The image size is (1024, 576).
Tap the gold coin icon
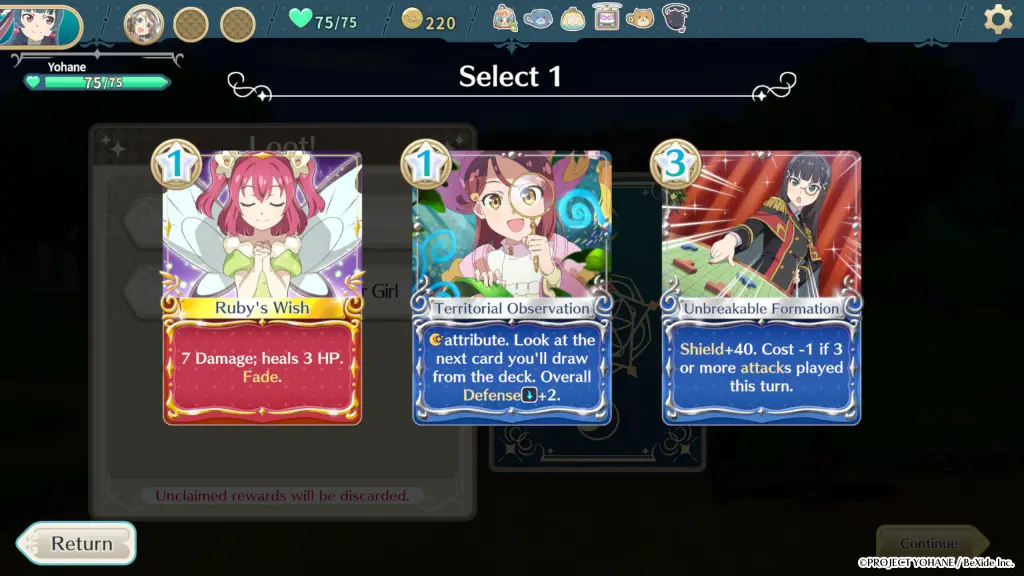(x=411, y=19)
